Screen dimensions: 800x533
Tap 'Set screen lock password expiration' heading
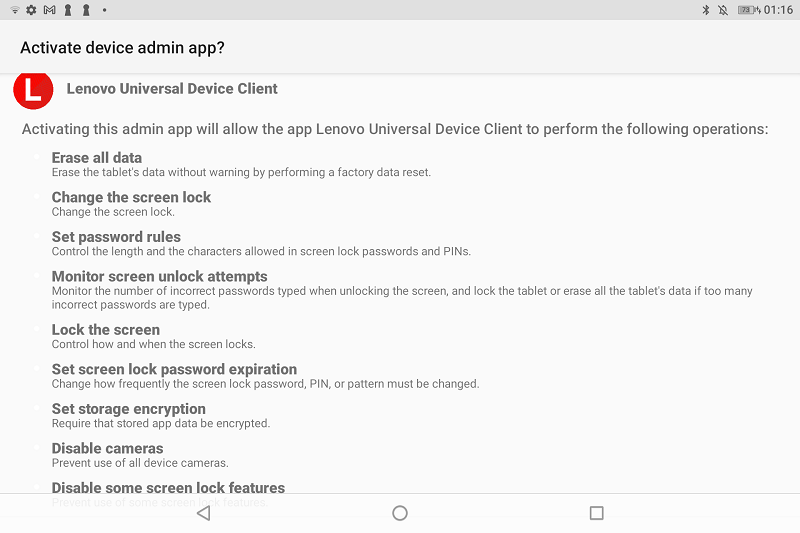[174, 369]
